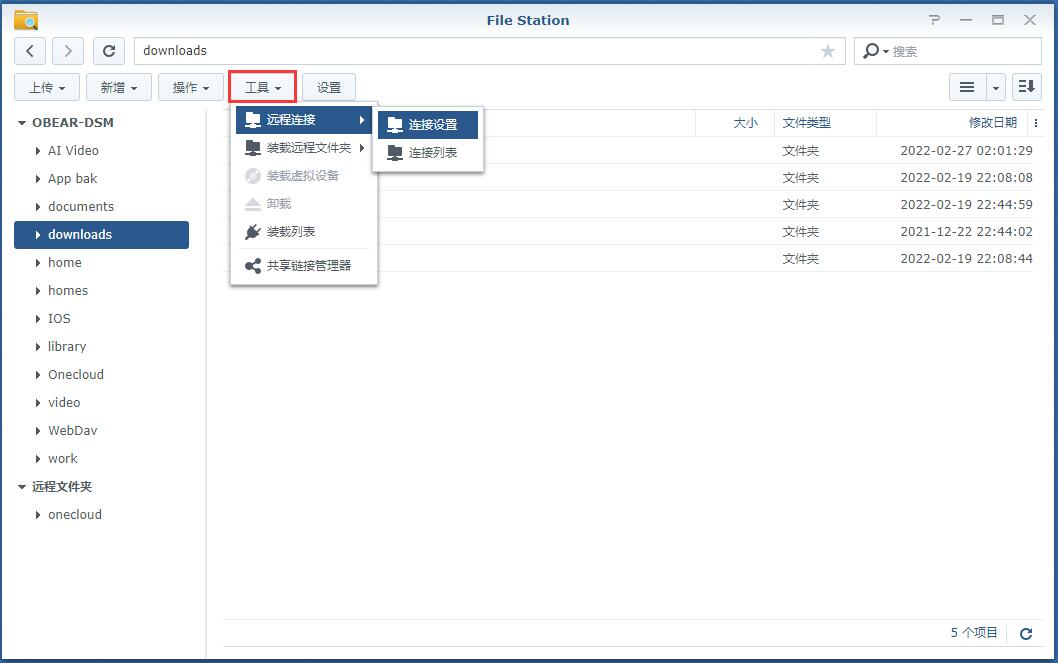Open the 新增 dropdown menu

[118, 87]
